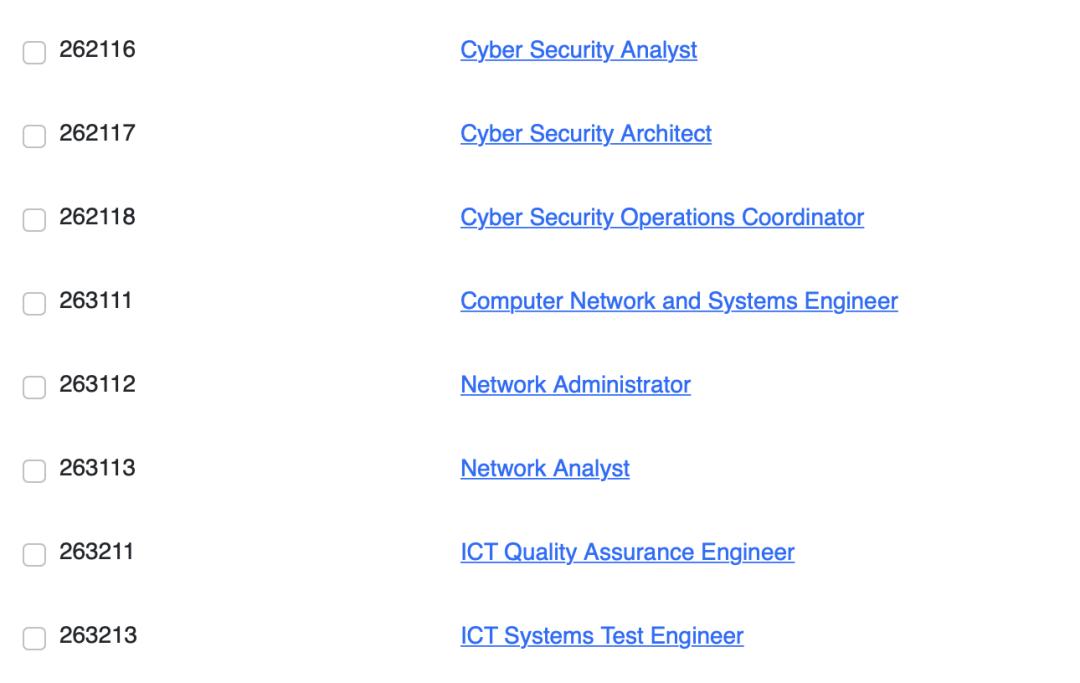Open ICT Quality Assurance Engineer link

click(x=627, y=552)
